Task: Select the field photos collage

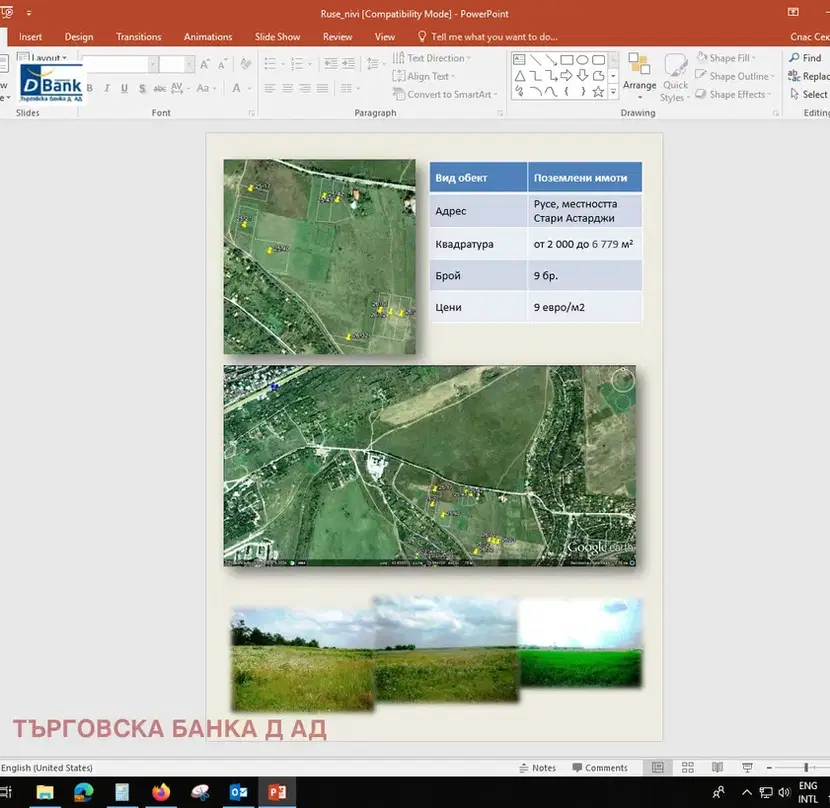Action: (x=437, y=654)
